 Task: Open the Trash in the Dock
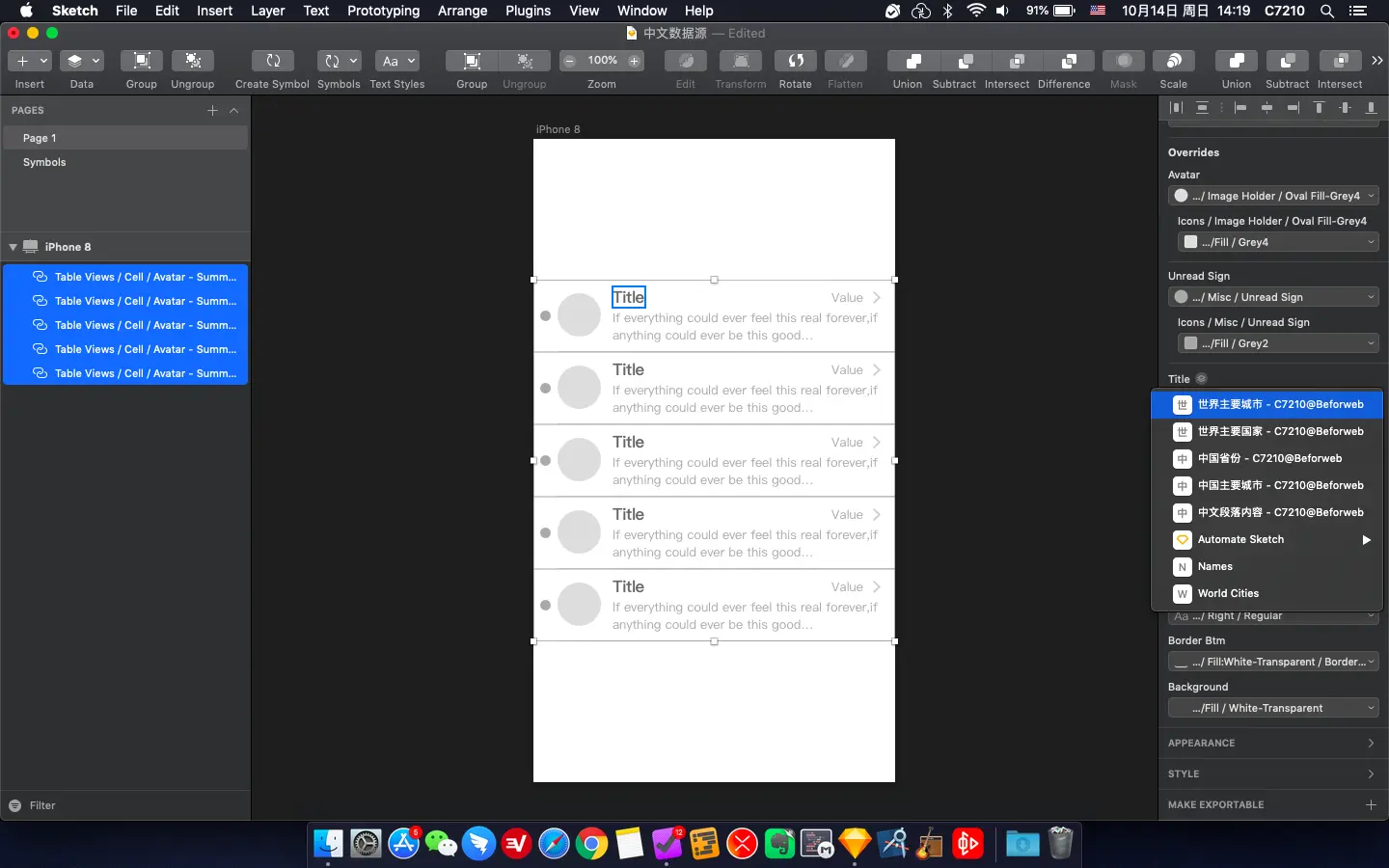[1060, 843]
